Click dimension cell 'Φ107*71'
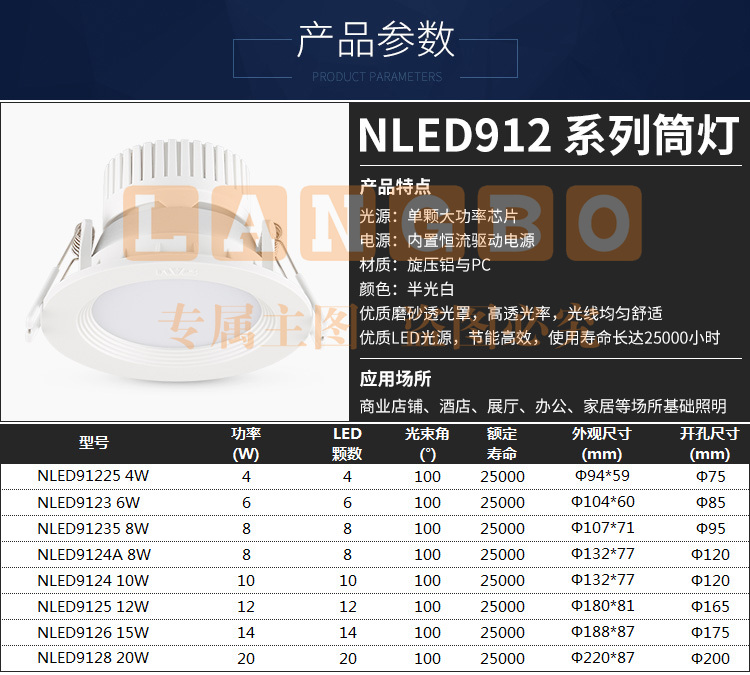Image resolution: width=750 pixels, height=675 pixels. (603, 527)
